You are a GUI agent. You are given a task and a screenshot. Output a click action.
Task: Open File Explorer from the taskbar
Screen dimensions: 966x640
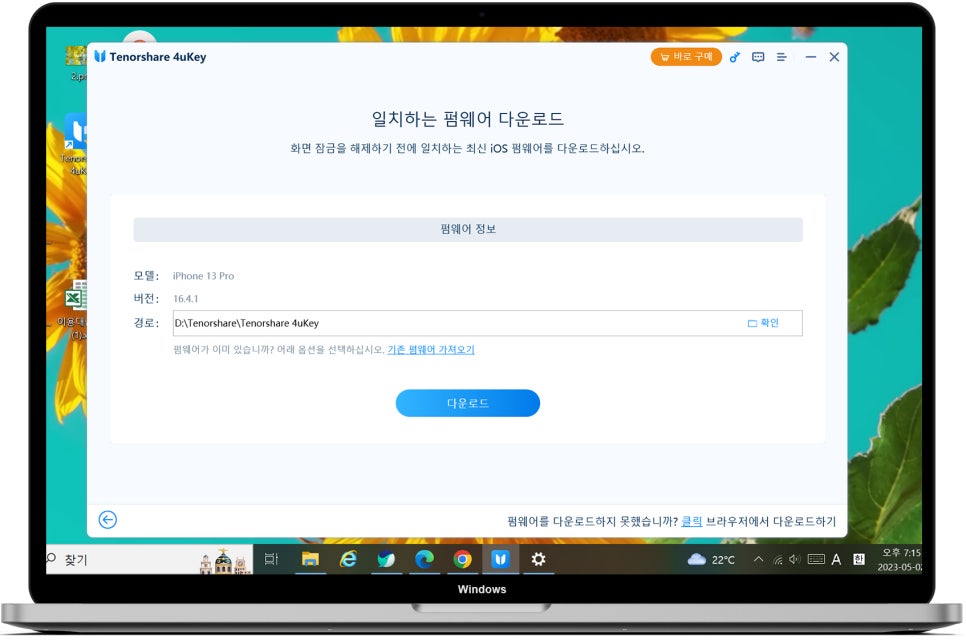click(x=310, y=559)
